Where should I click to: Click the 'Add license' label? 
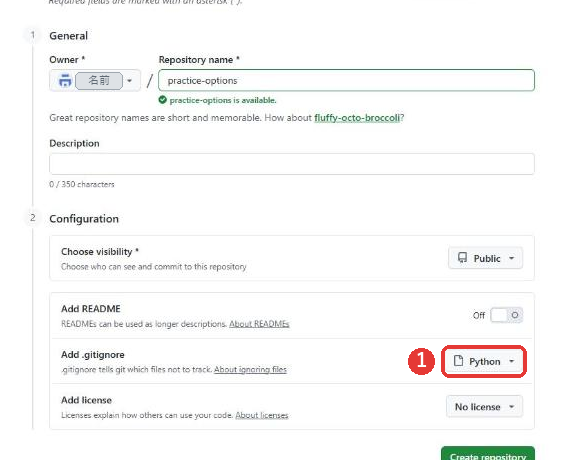tap(86, 400)
